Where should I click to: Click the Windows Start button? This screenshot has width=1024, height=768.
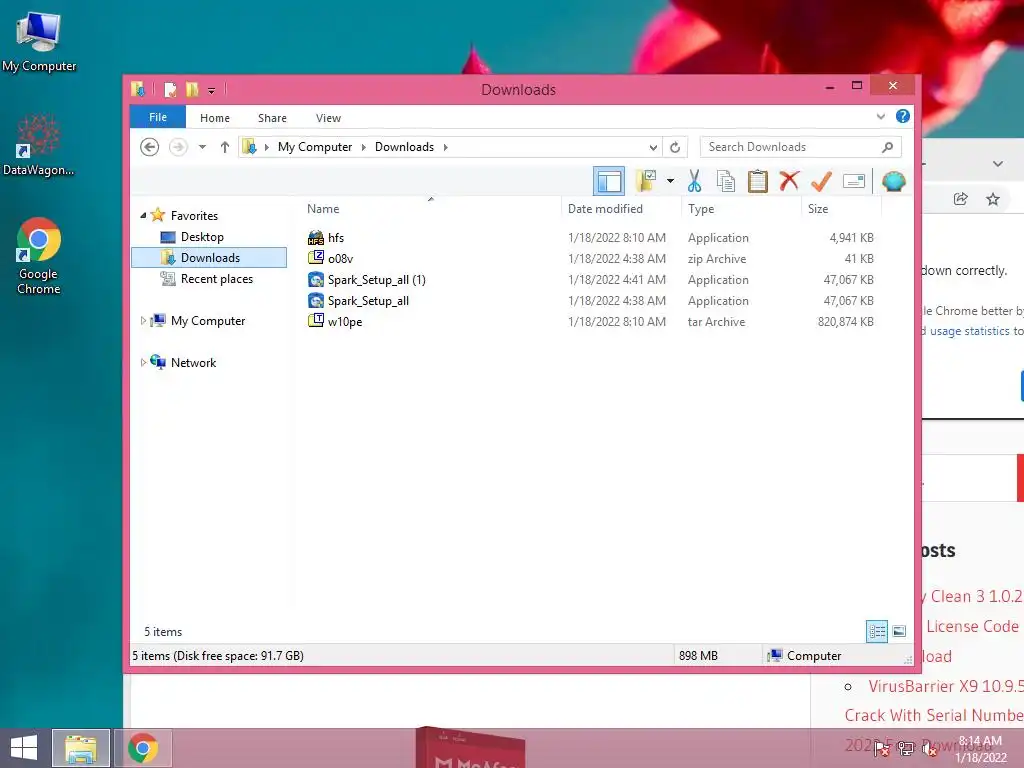tap(24, 748)
